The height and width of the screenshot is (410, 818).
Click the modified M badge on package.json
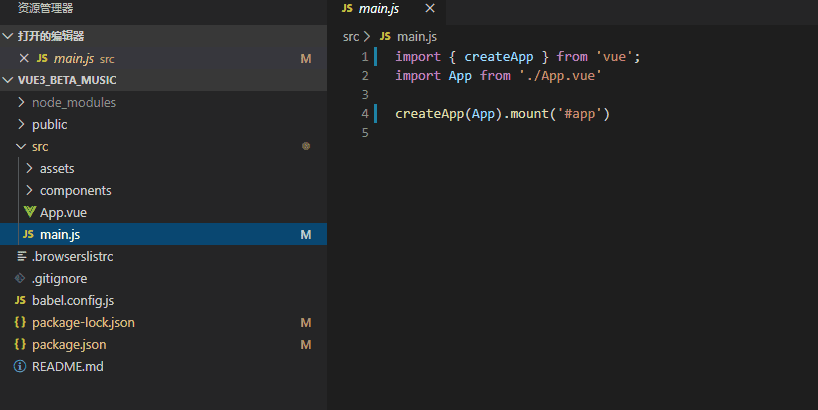(306, 344)
